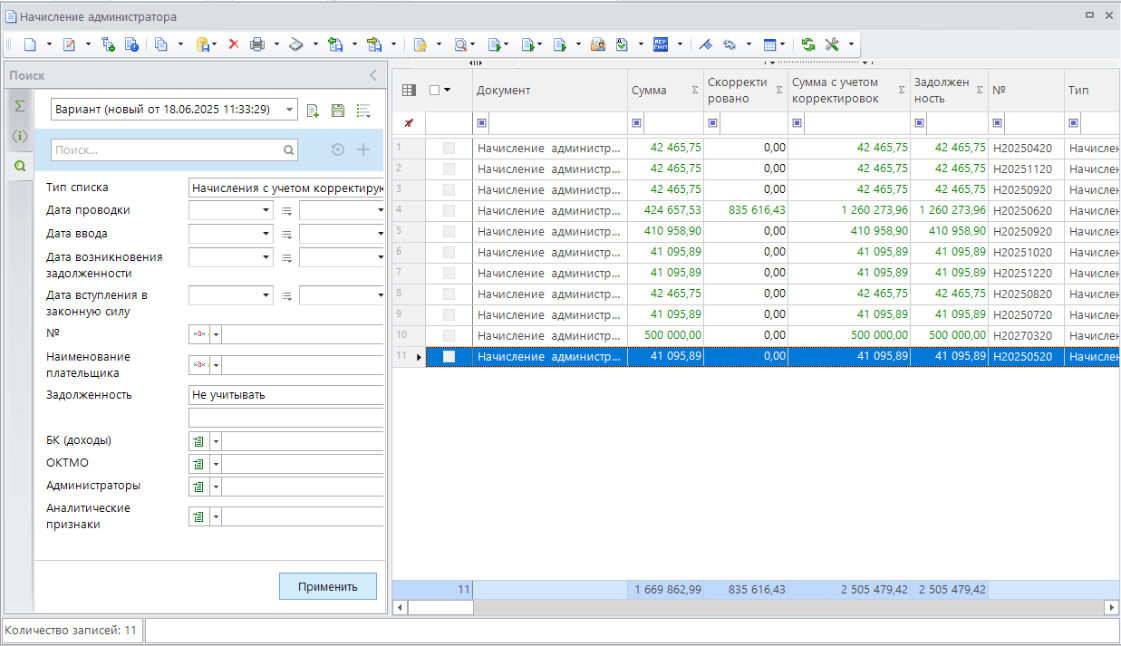The width and height of the screenshot is (1121, 646).
Task: Open the info side tab icon
Action: pyautogui.click(x=19, y=136)
